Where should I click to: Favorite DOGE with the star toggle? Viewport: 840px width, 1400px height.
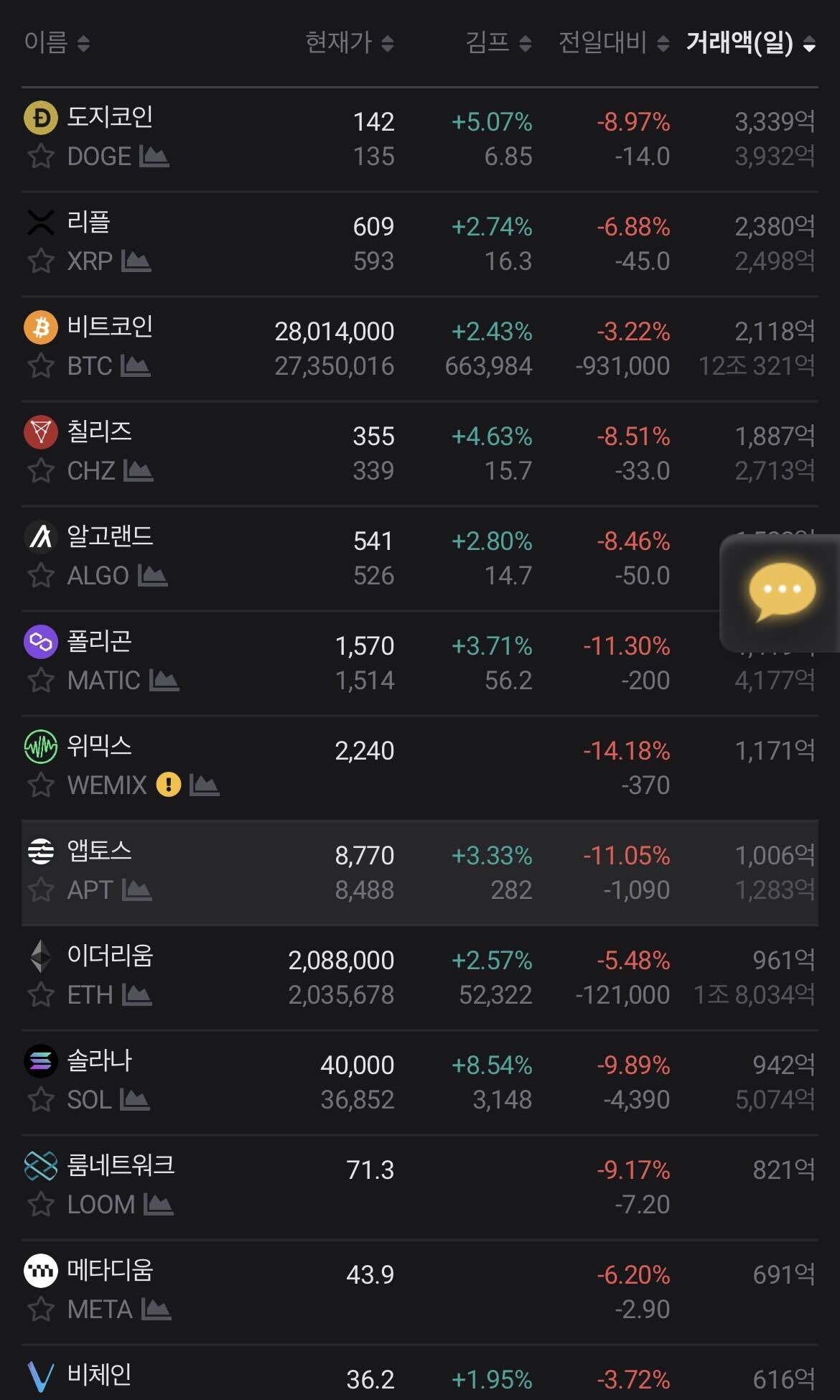pyautogui.click(x=41, y=156)
